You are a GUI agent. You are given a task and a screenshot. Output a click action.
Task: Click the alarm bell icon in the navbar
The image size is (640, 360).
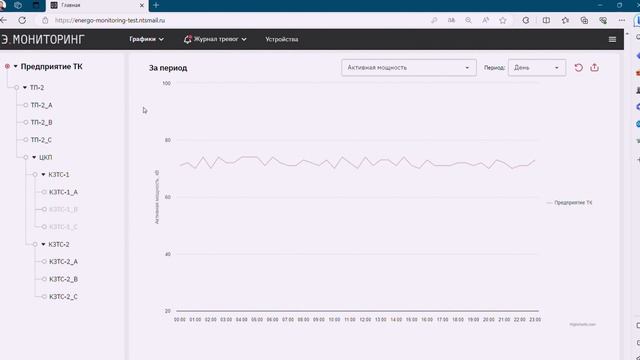point(187,39)
